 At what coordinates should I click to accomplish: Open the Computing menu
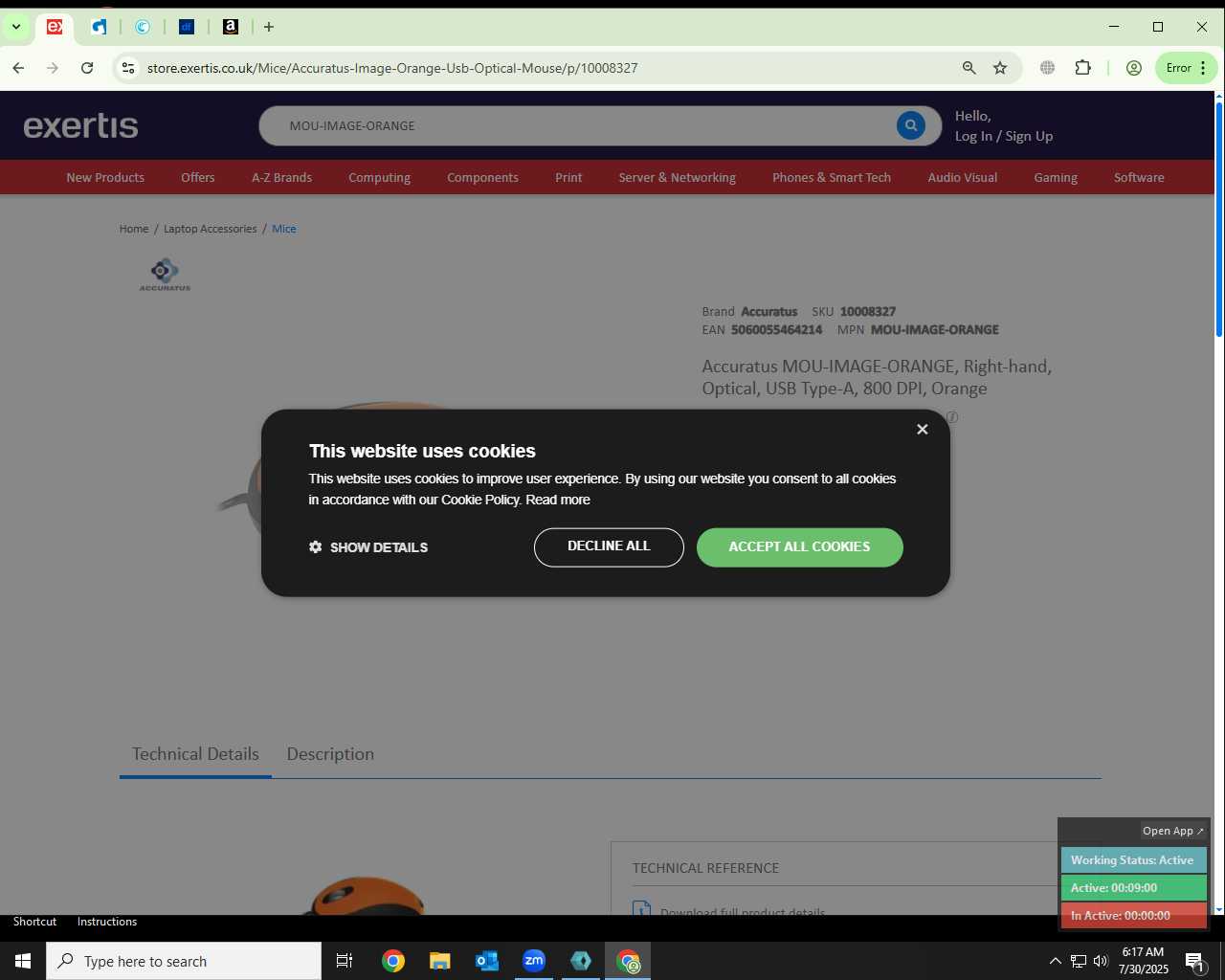tap(379, 177)
